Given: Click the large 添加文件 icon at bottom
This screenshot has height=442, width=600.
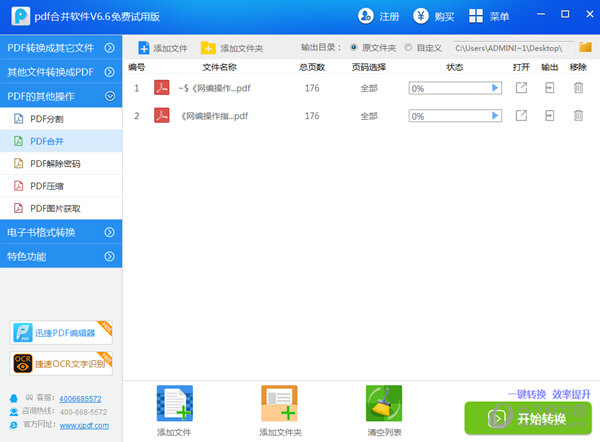Looking at the screenshot, I should point(174,403).
